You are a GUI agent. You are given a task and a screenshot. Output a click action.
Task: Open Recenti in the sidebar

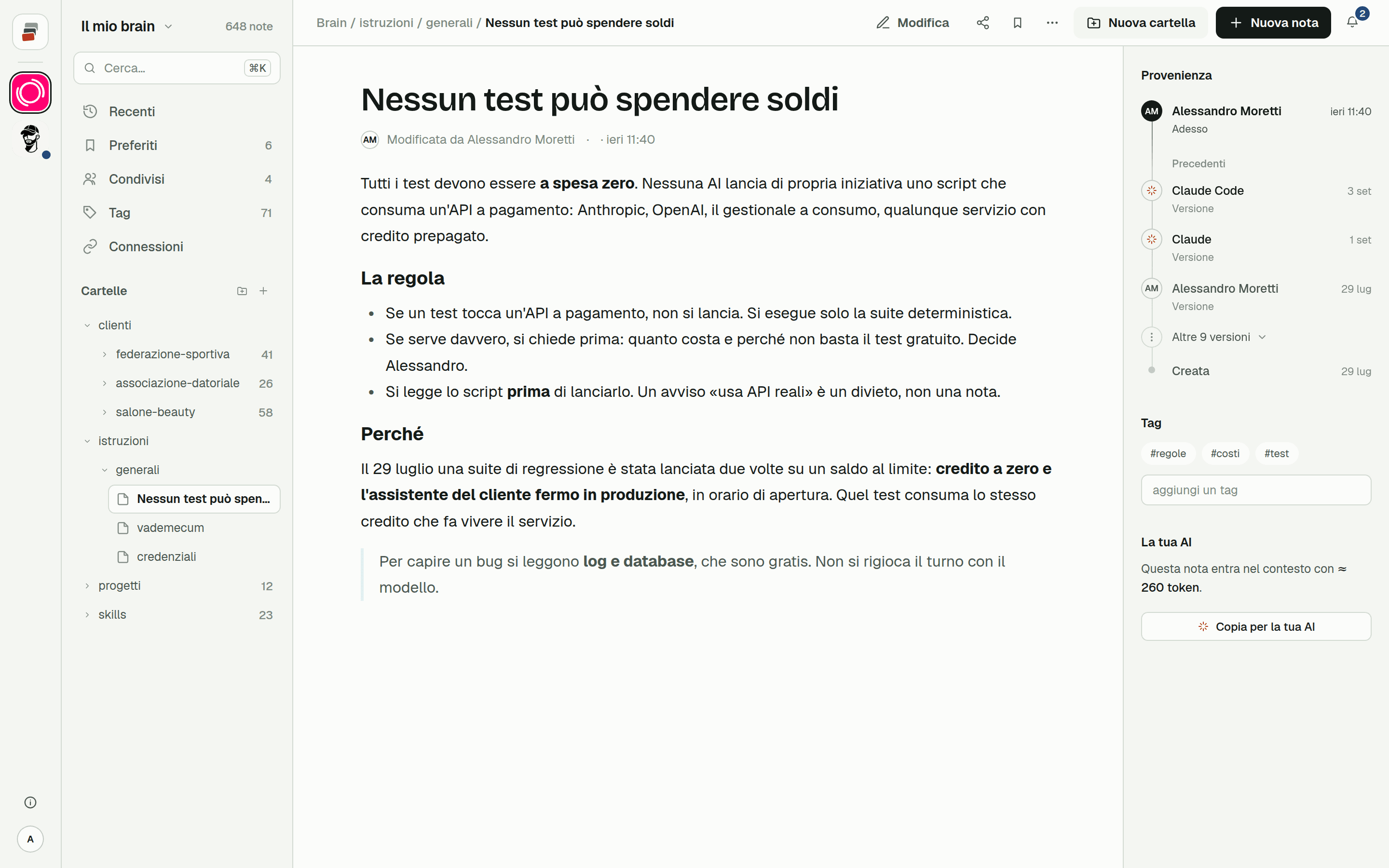177,111
